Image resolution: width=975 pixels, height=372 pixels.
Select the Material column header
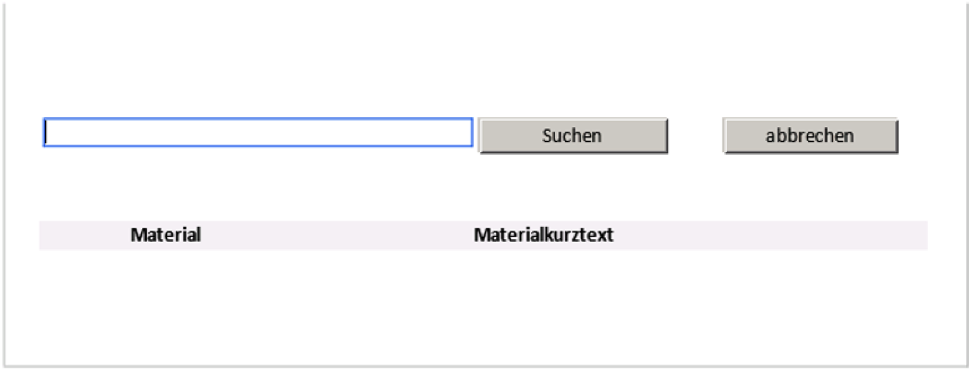(x=165, y=235)
